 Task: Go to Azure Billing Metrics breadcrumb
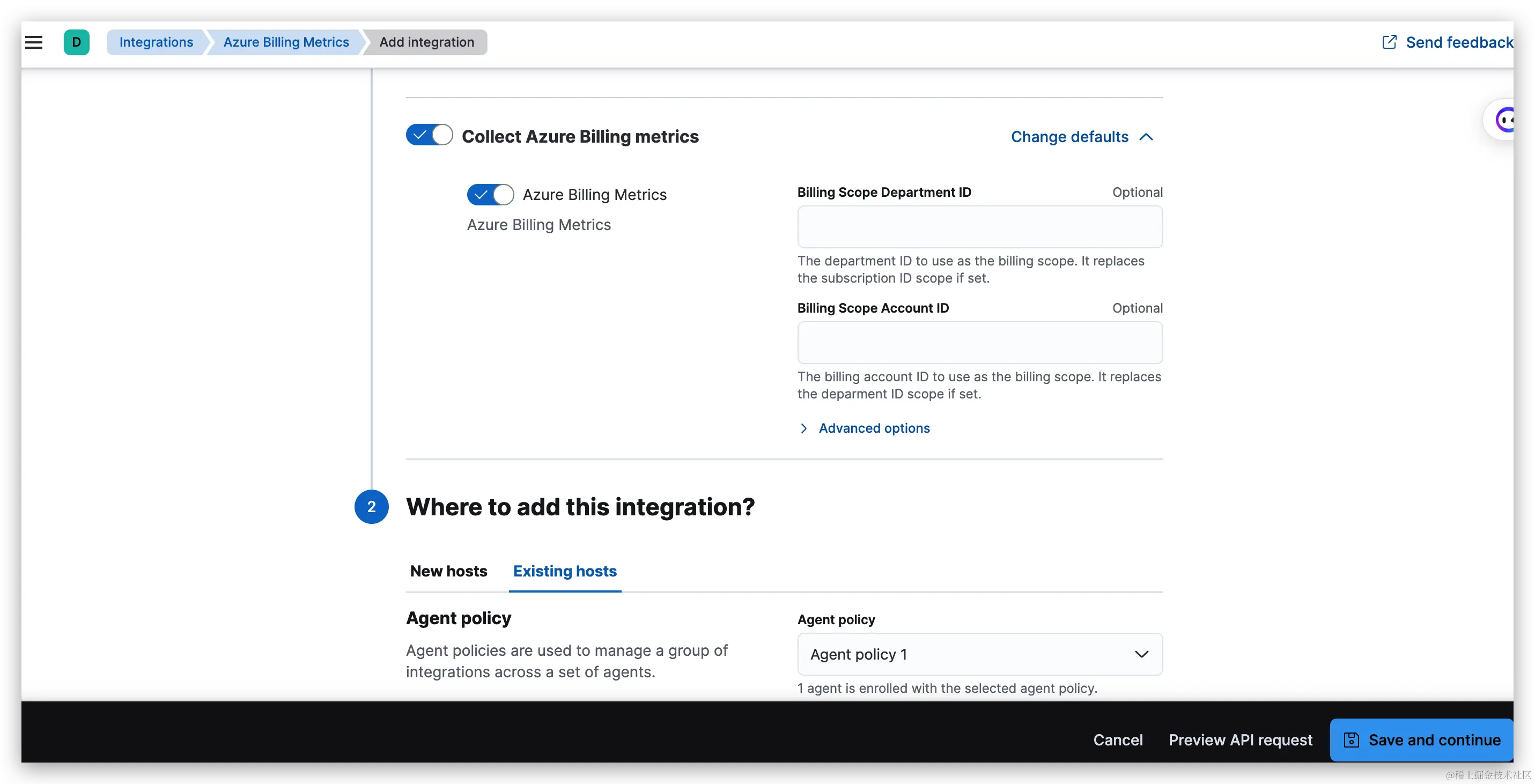[x=286, y=42]
